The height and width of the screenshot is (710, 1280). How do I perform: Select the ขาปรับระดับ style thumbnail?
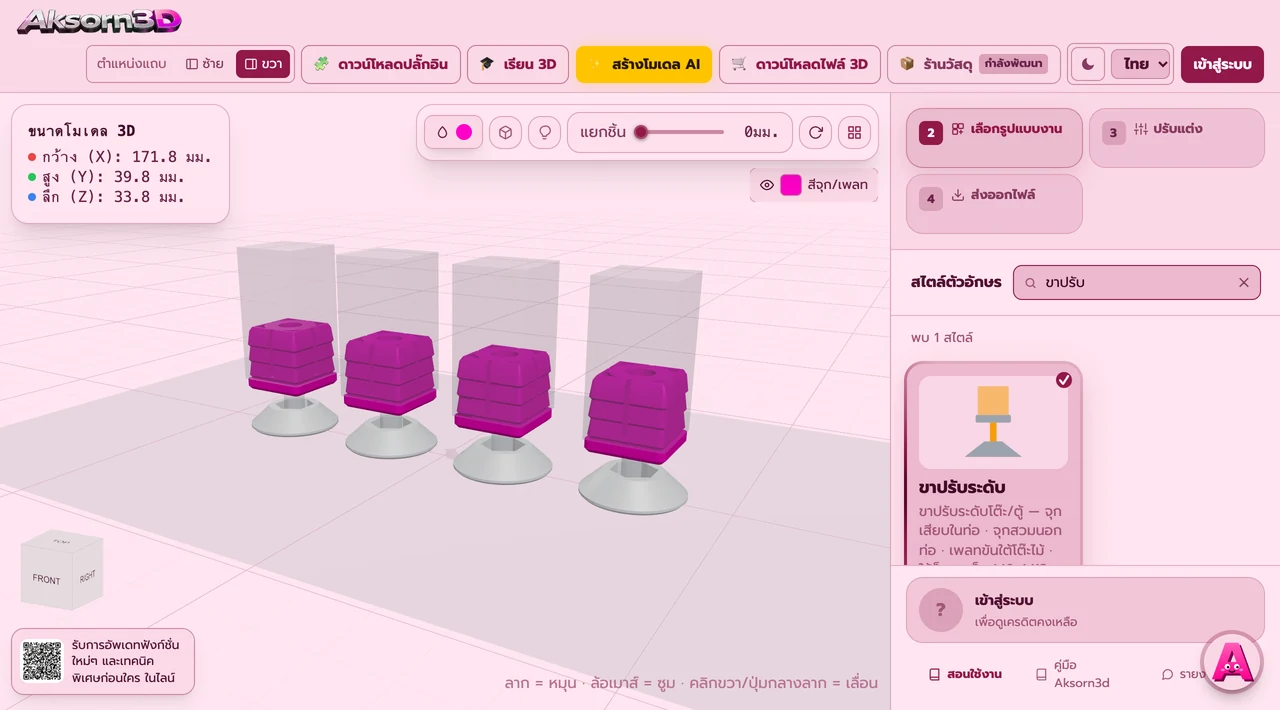pos(993,422)
